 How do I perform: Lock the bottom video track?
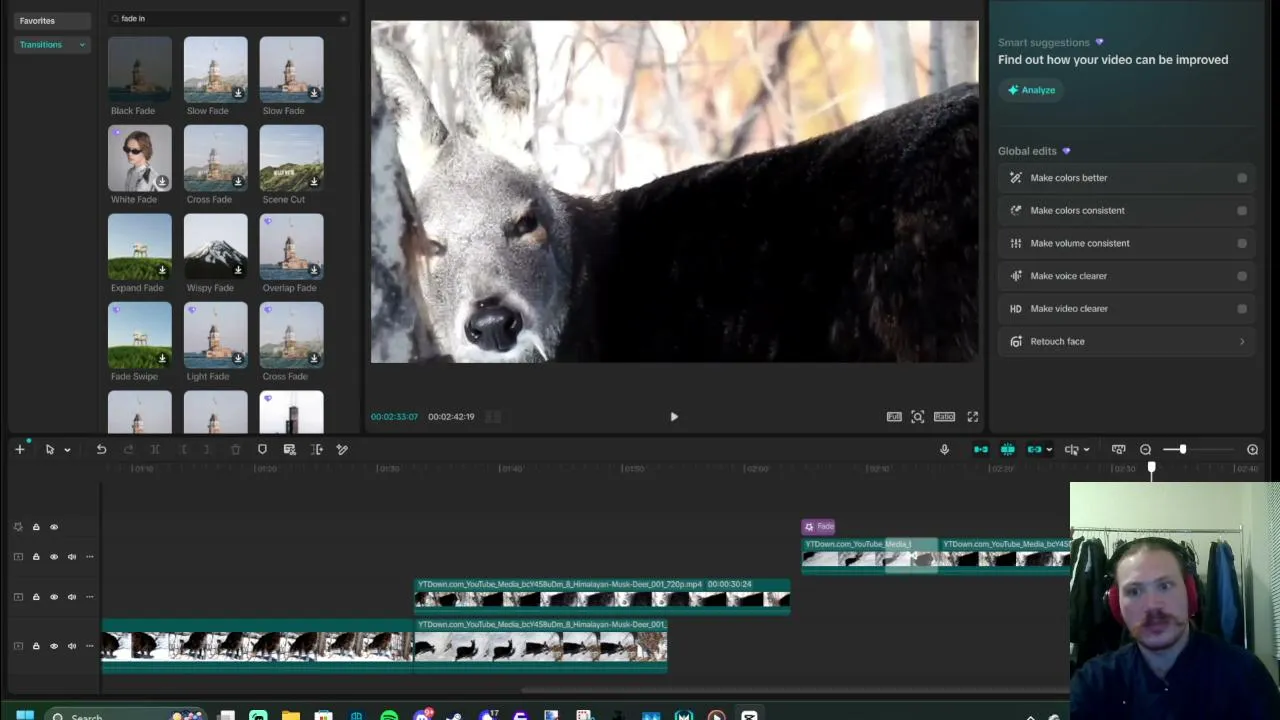point(36,646)
